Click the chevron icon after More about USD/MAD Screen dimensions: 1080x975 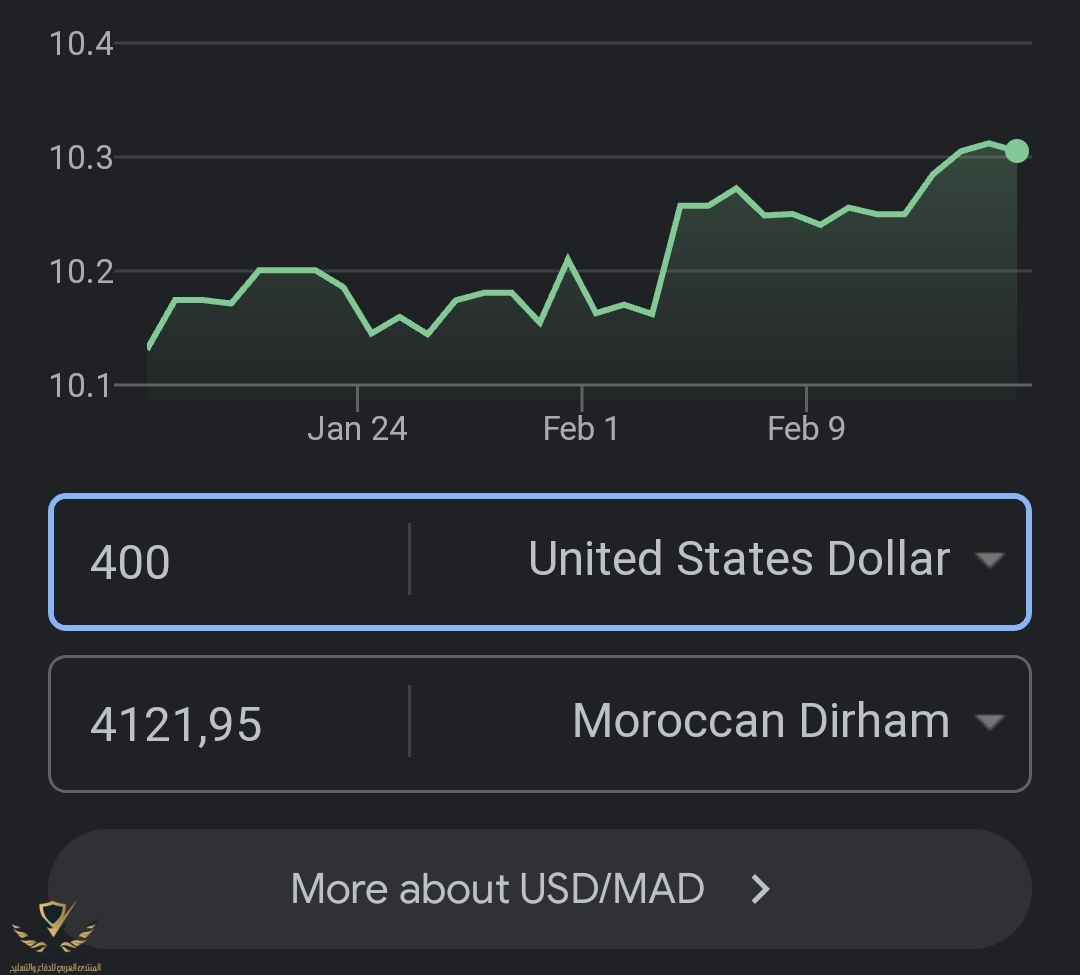point(761,889)
